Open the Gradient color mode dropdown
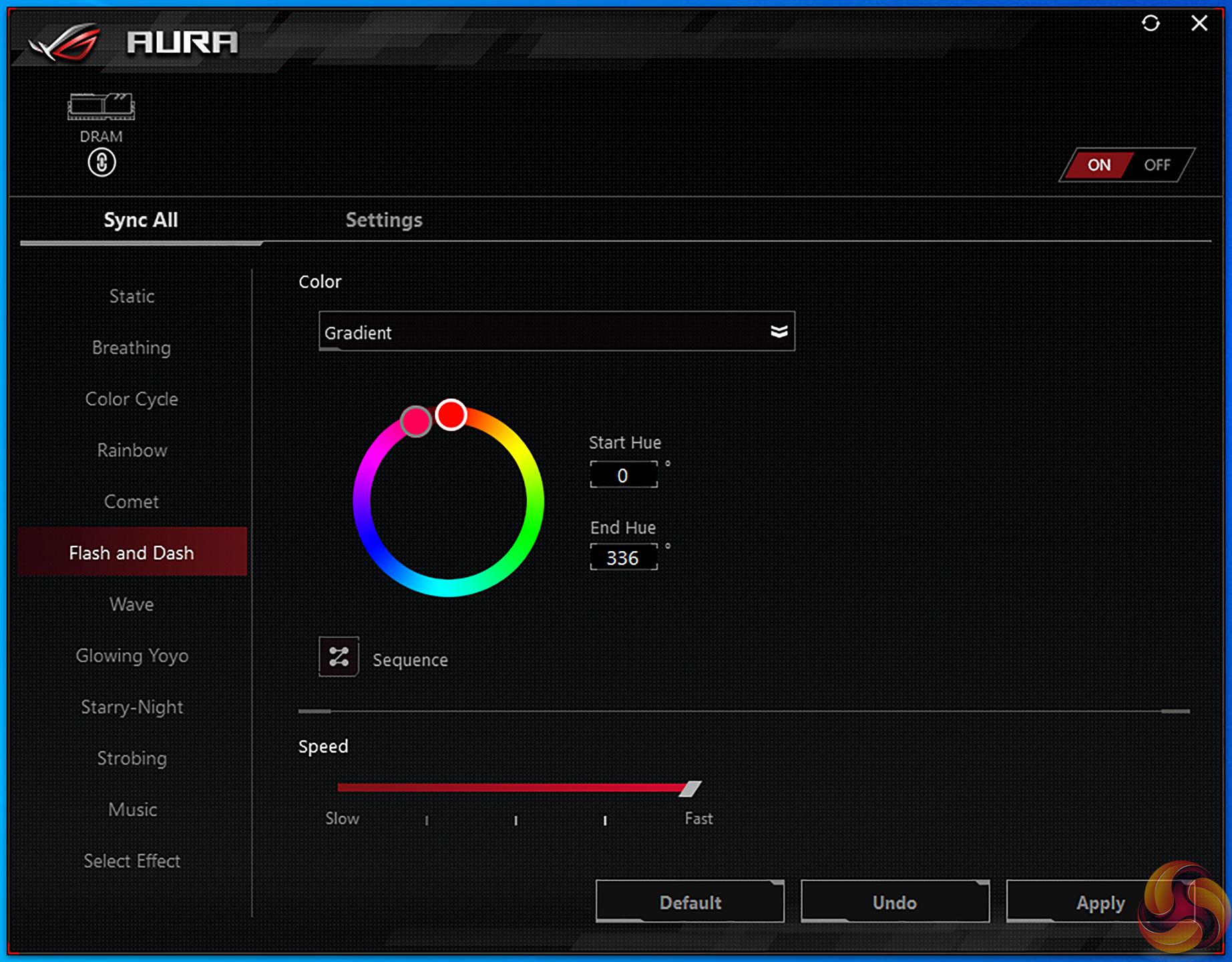This screenshot has height=962, width=1232. pyautogui.click(x=557, y=331)
